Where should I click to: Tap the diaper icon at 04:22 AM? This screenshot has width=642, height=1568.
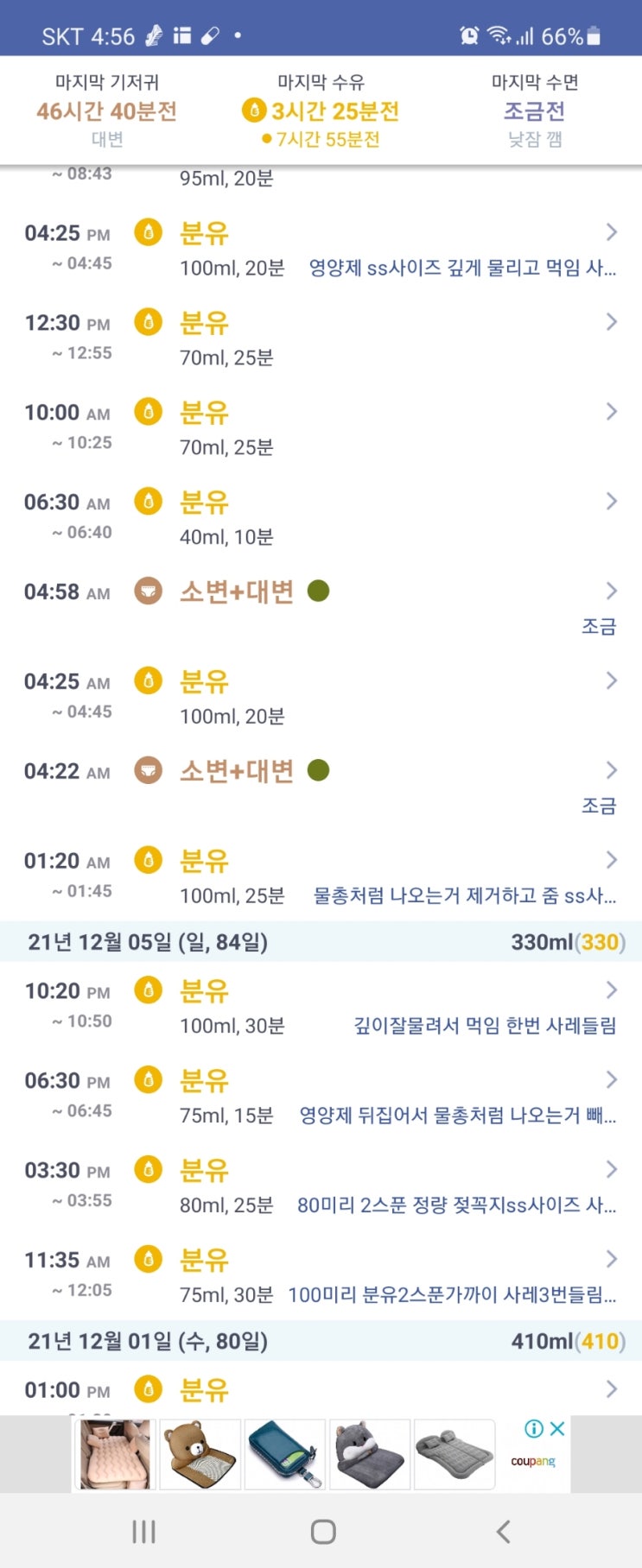pos(149,770)
